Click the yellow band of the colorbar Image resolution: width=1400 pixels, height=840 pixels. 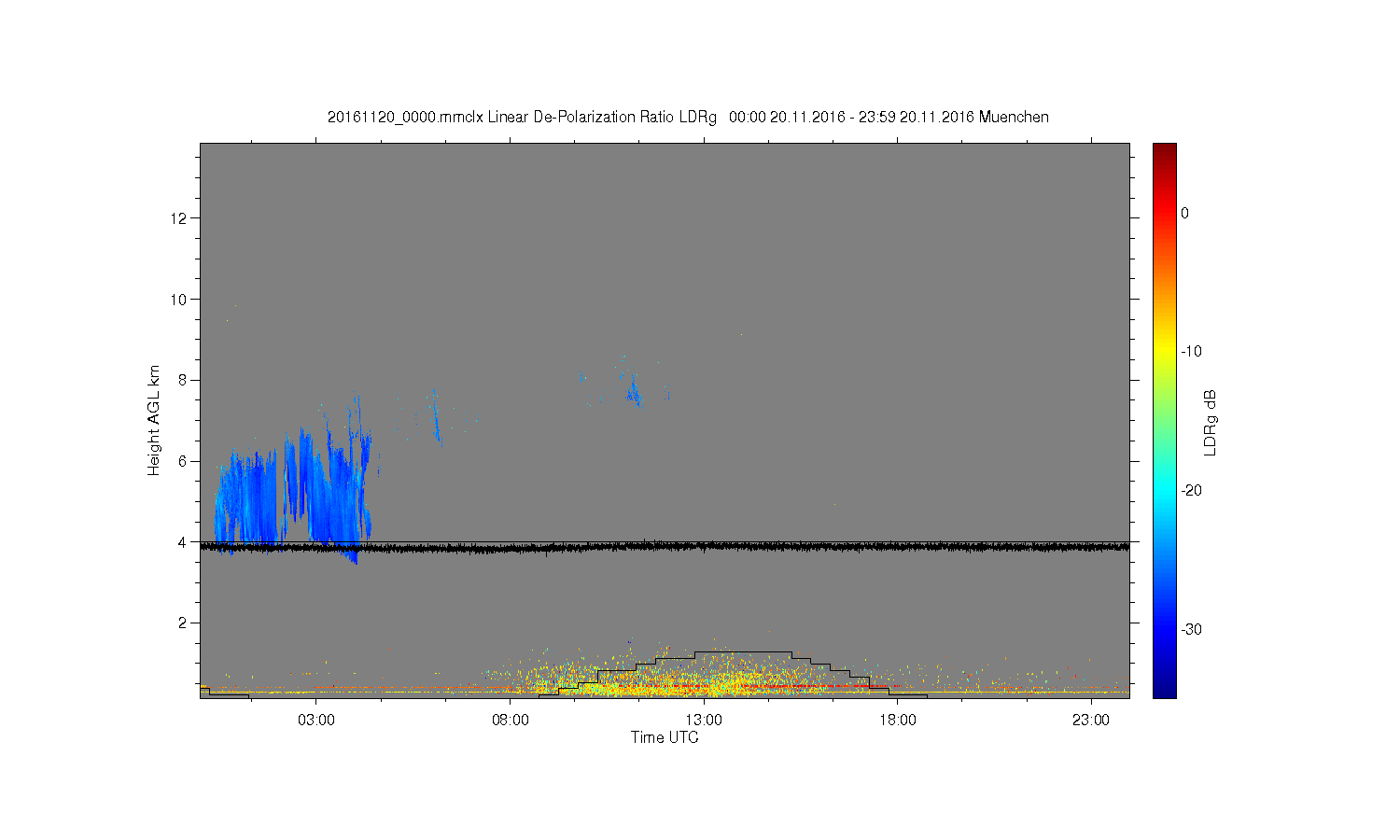(1165, 352)
